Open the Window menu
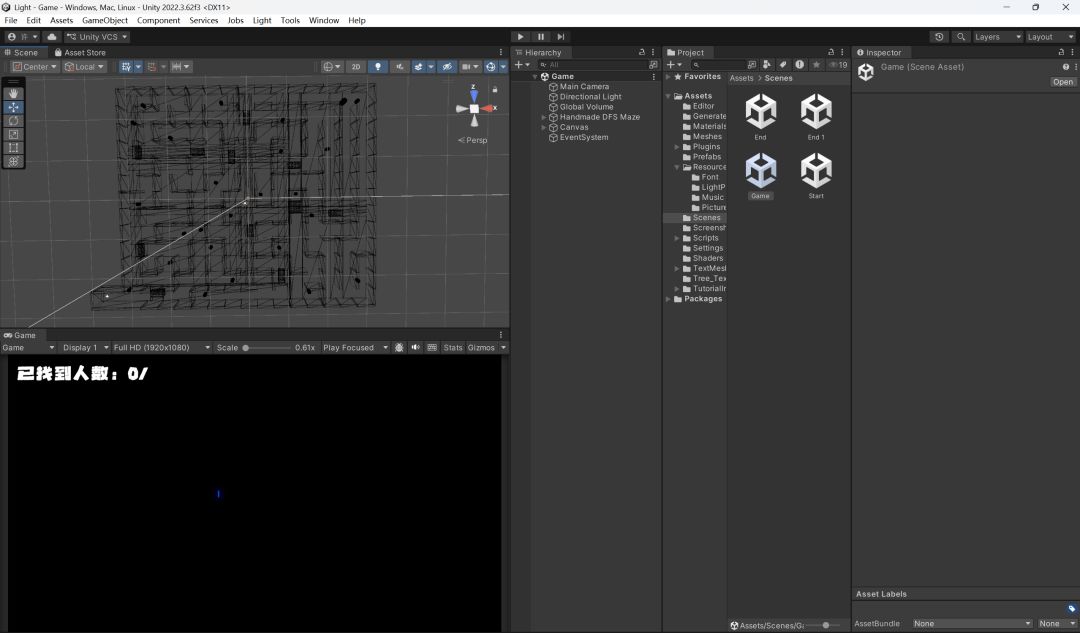 click(x=324, y=20)
